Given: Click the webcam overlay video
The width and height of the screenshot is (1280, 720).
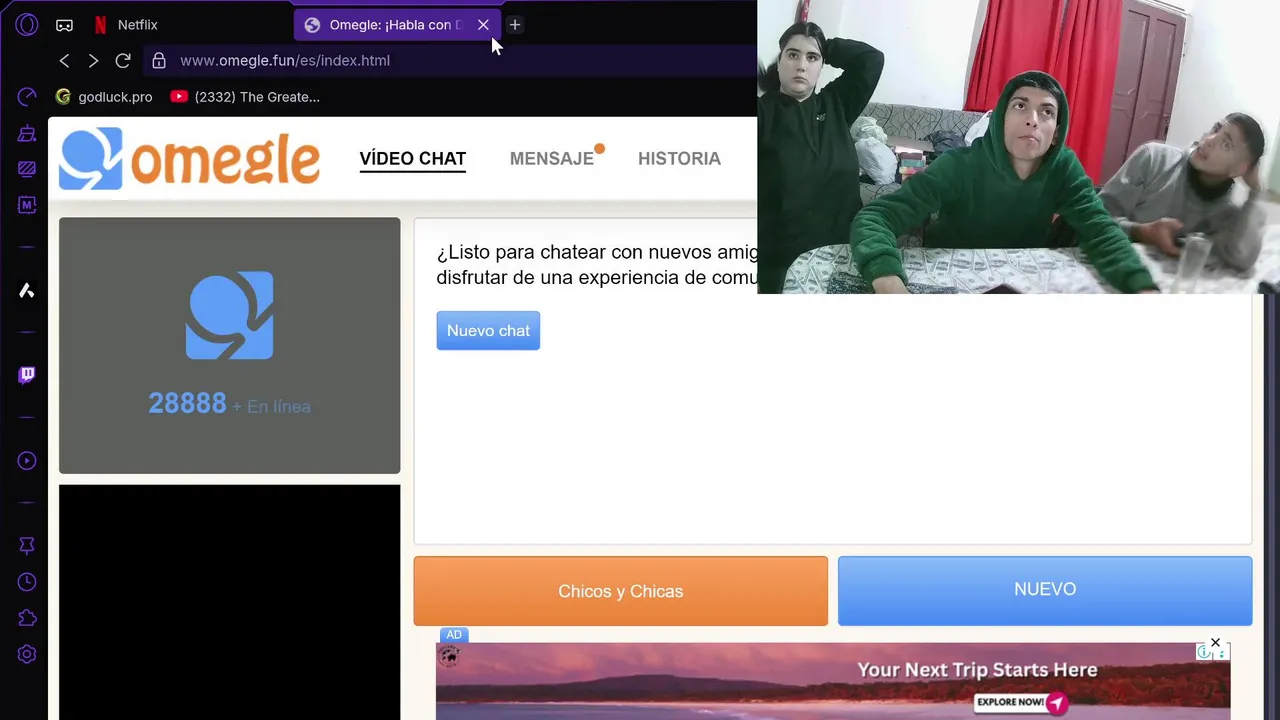Looking at the screenshot, I should coord(1018,147).
